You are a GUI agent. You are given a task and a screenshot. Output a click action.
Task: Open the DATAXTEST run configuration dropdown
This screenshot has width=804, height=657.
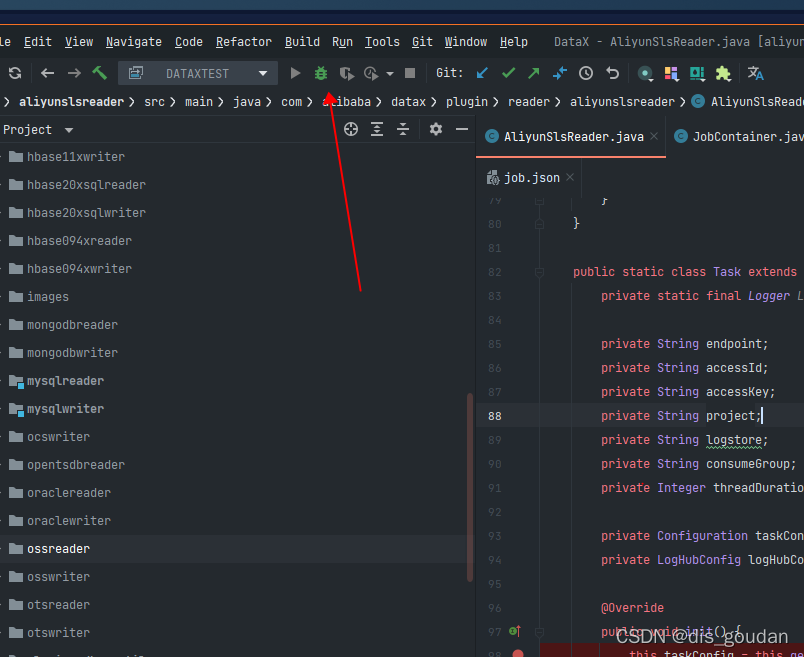(198, 73)
